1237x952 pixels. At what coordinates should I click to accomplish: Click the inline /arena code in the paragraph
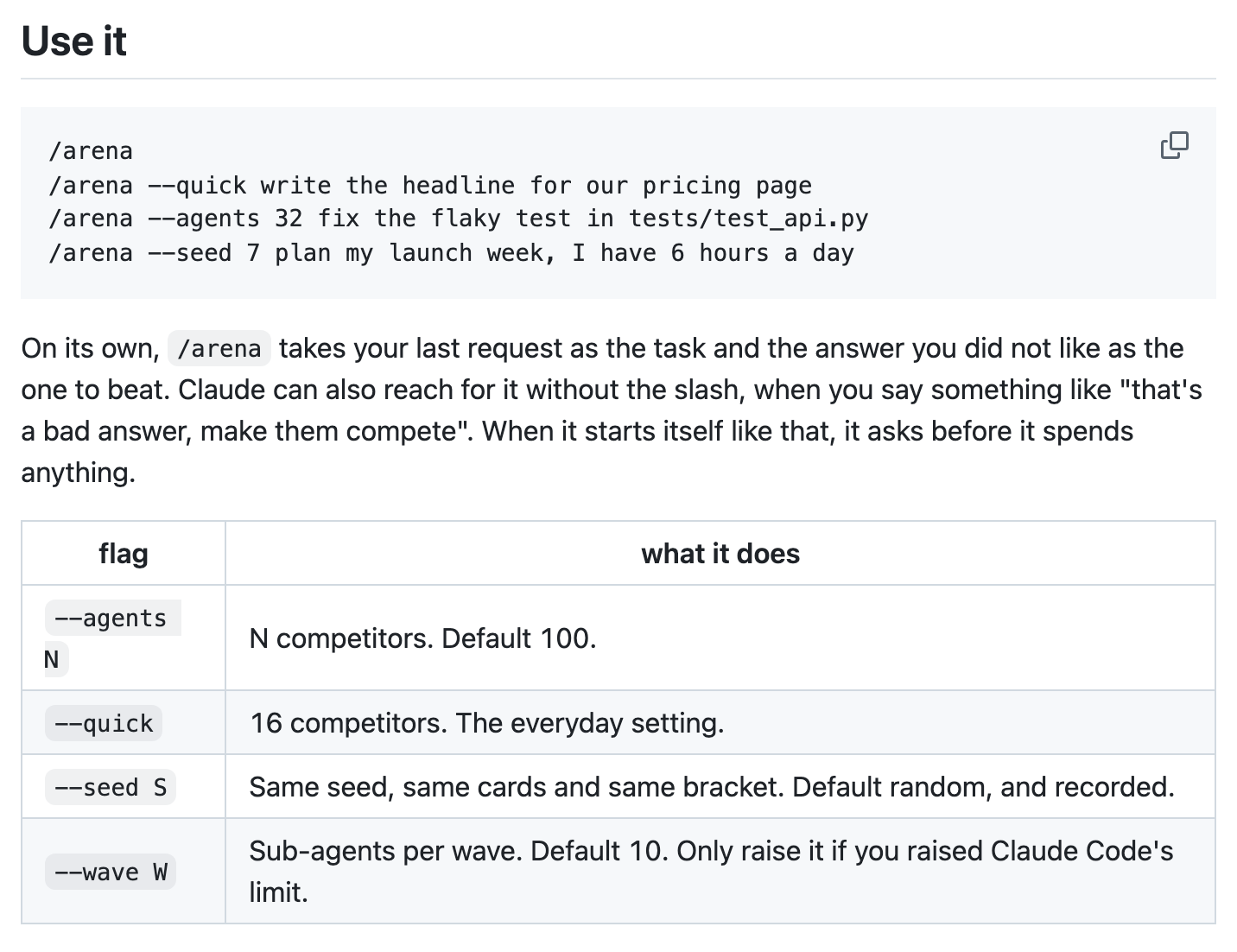[x=219, y=348]
